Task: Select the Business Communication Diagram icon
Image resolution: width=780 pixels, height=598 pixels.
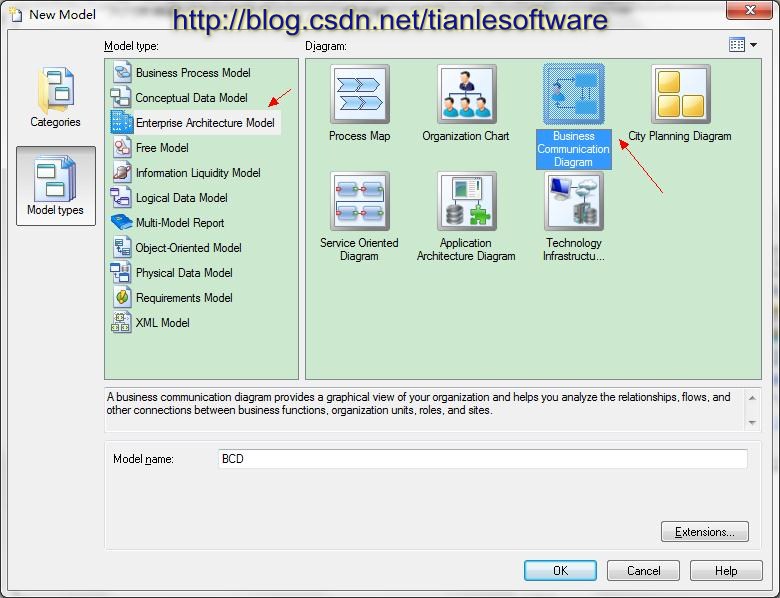Action: pos(574,94)
